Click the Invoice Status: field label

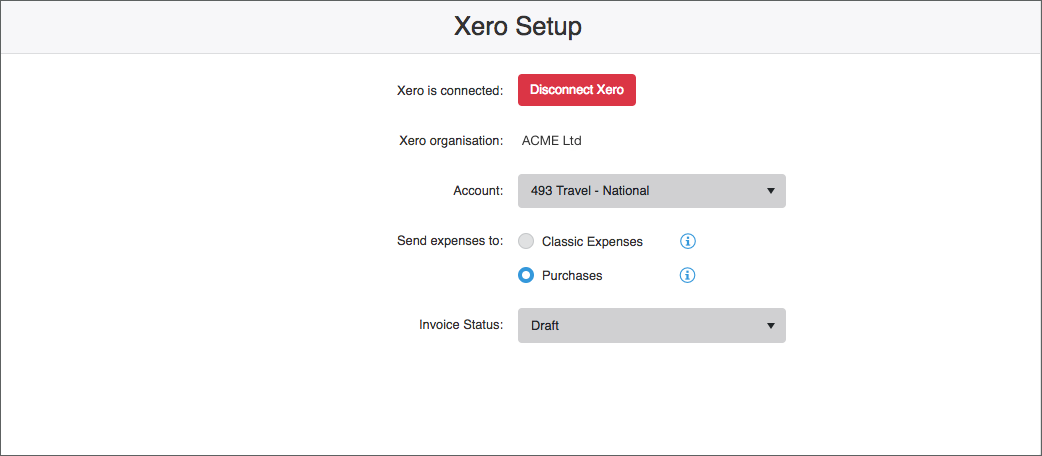[x=461, y=326]
